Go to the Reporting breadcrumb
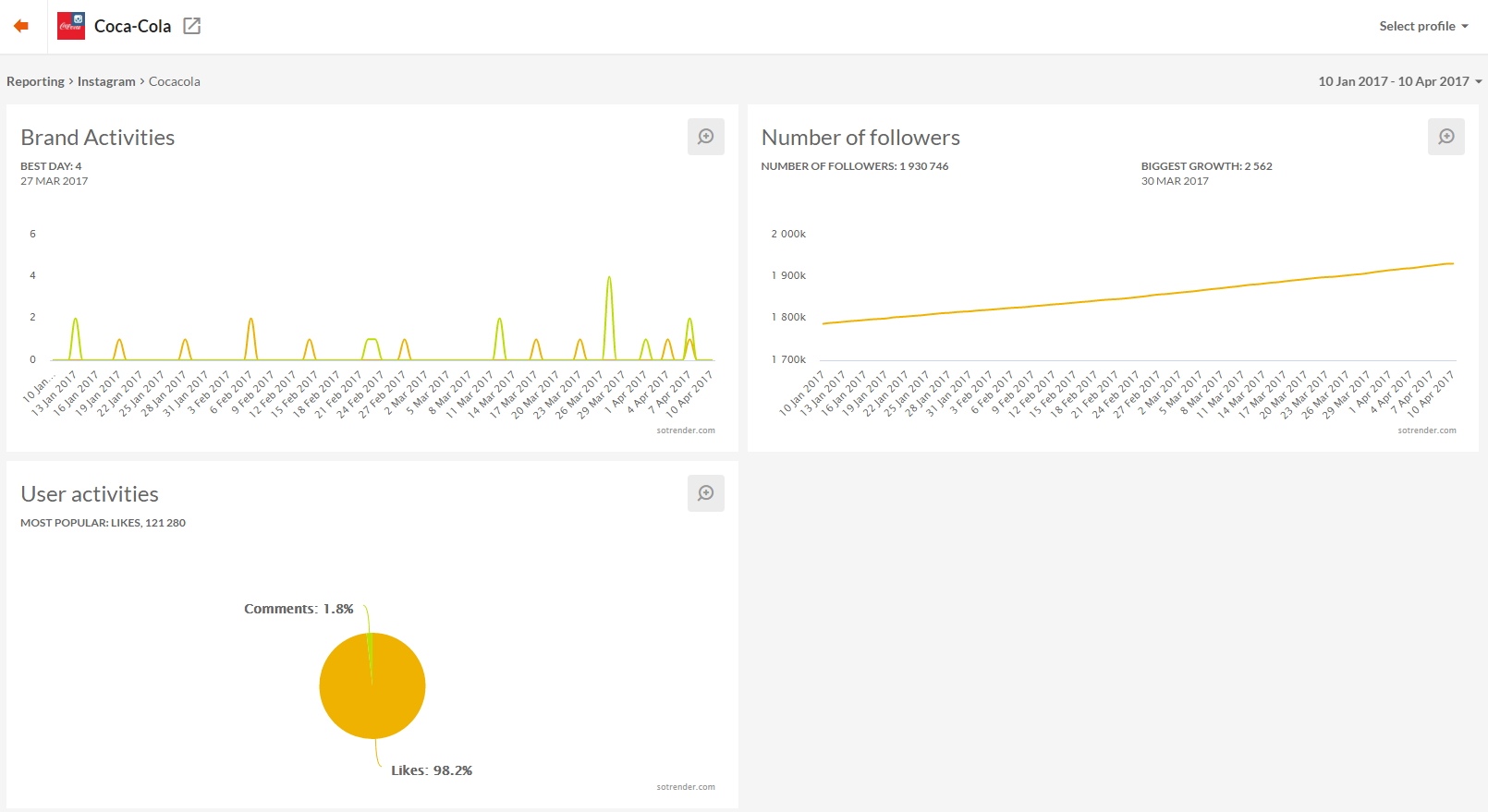The width and height of the screenshot is (1488, 812). click(35, 81)
